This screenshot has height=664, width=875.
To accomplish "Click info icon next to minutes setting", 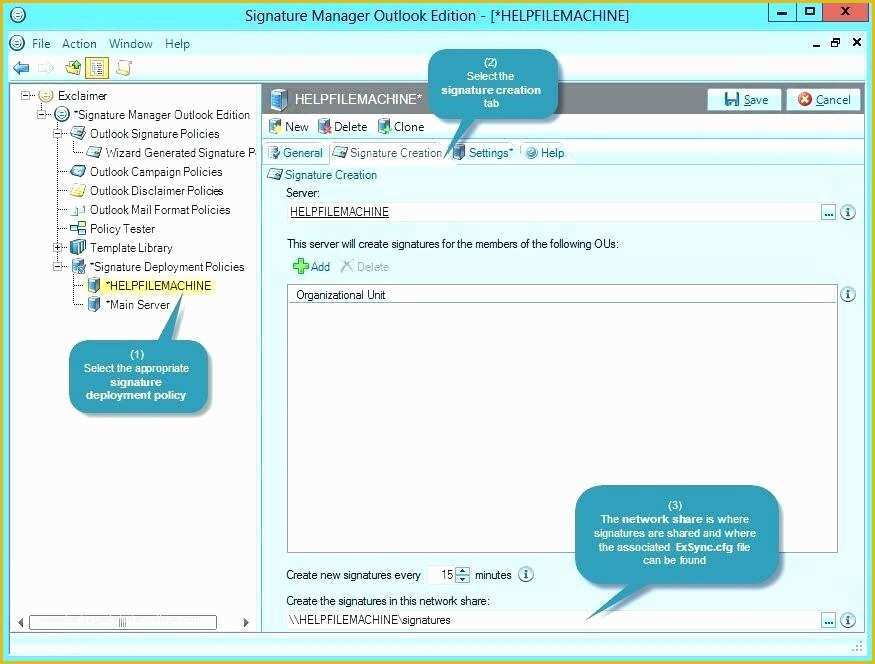I will pos(526,574).
